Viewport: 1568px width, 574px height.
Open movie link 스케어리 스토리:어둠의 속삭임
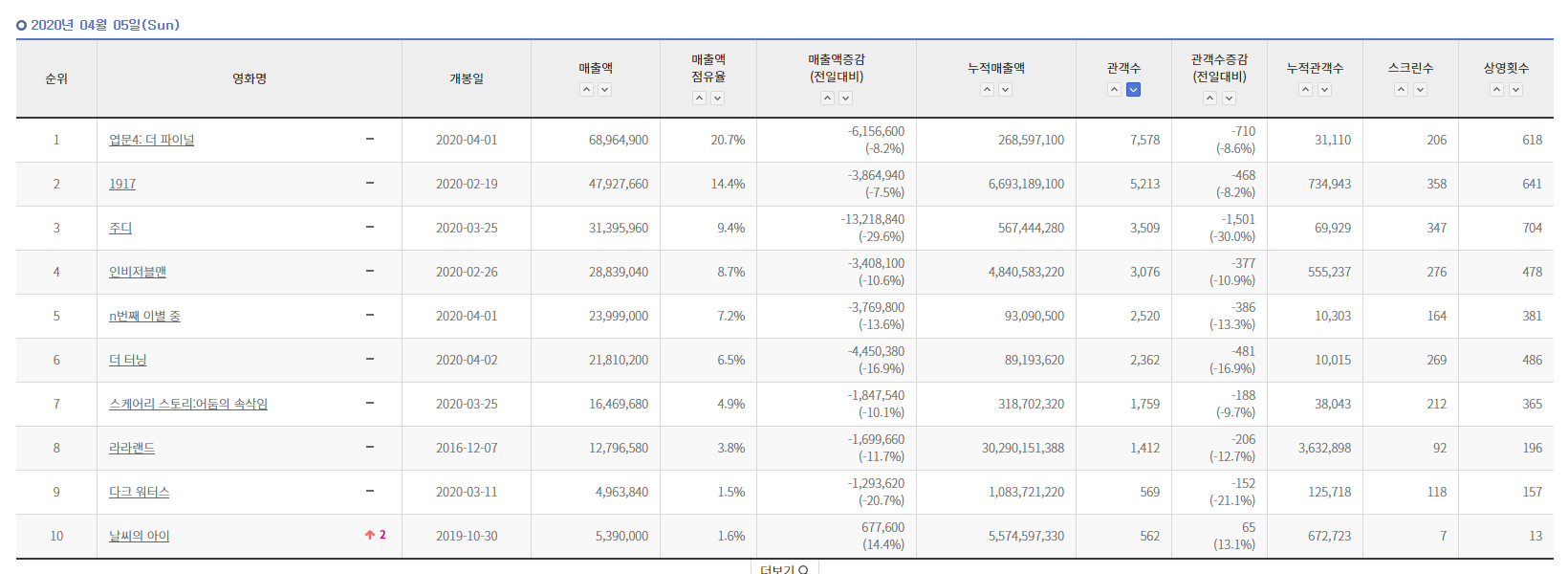pyautogui.click(x=188, y=404)
